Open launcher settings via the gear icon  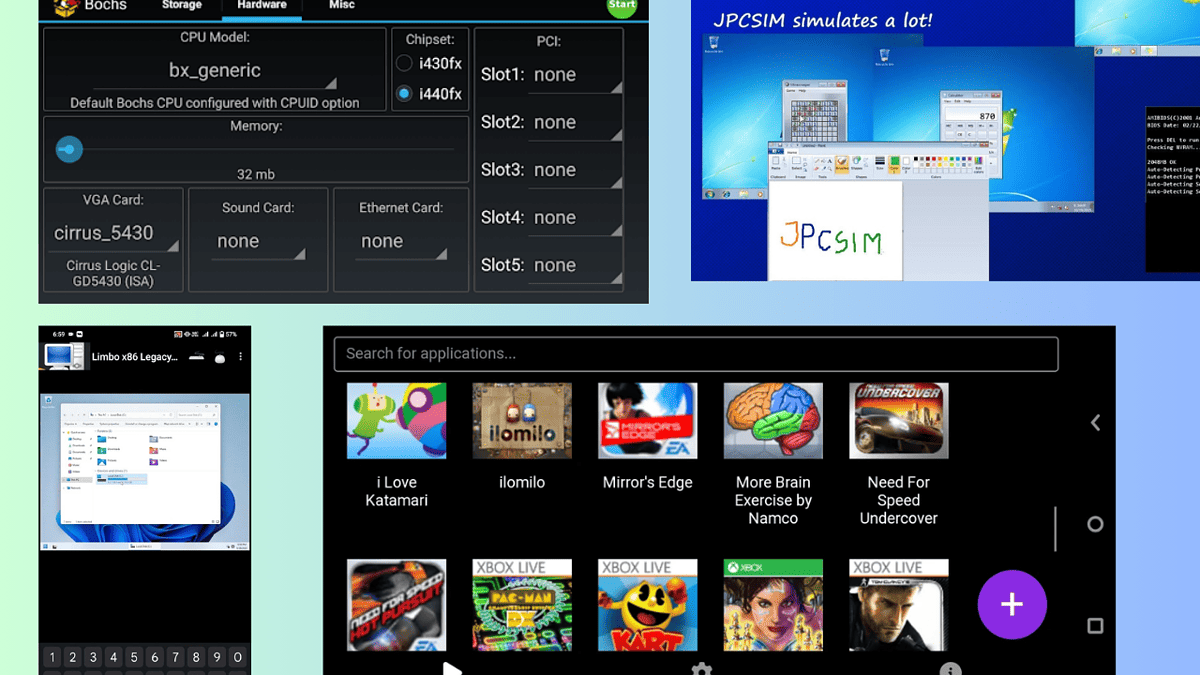coord(702,668)
